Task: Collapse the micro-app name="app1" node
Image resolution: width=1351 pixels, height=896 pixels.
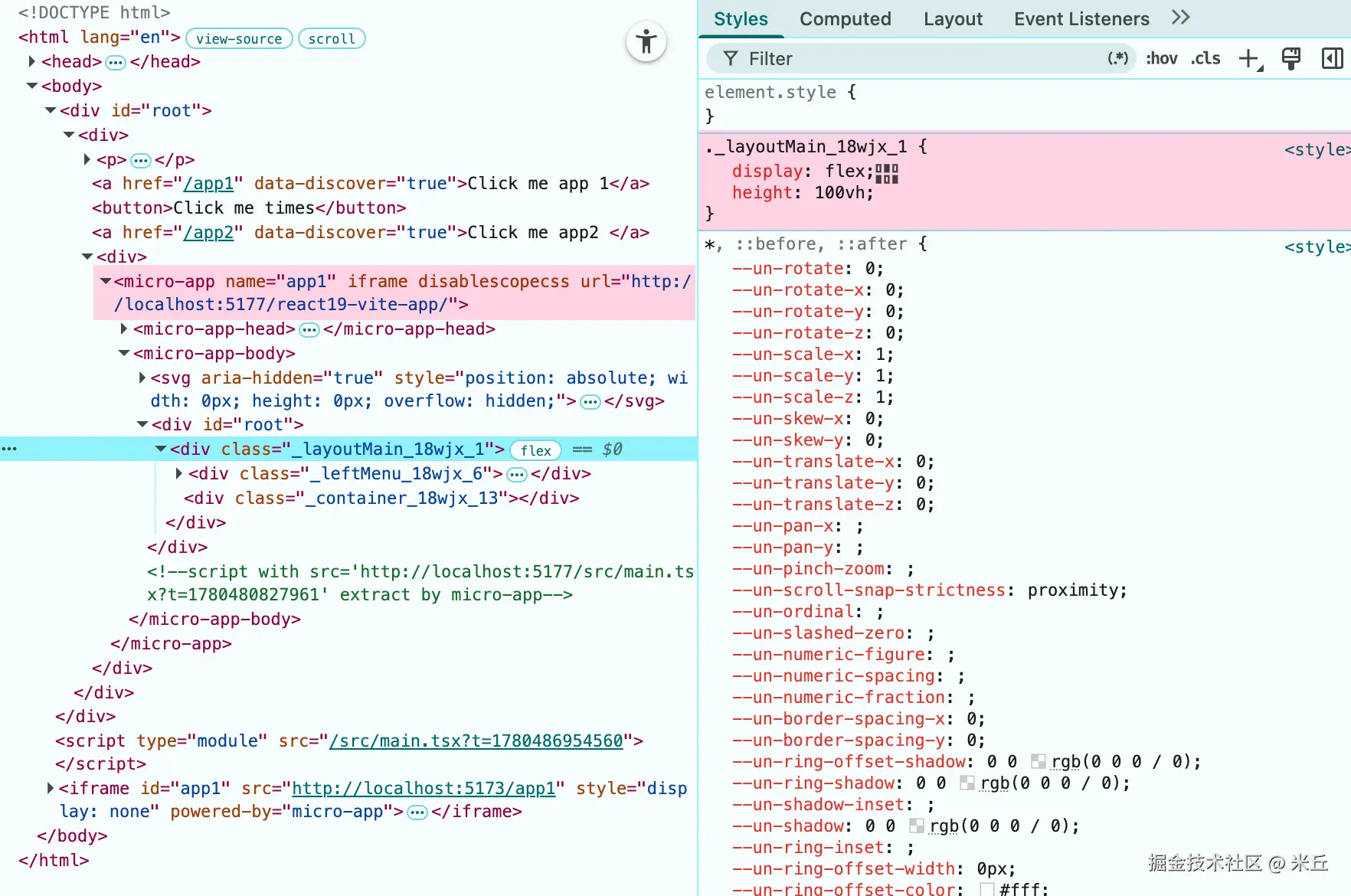Action: [106, 281]
